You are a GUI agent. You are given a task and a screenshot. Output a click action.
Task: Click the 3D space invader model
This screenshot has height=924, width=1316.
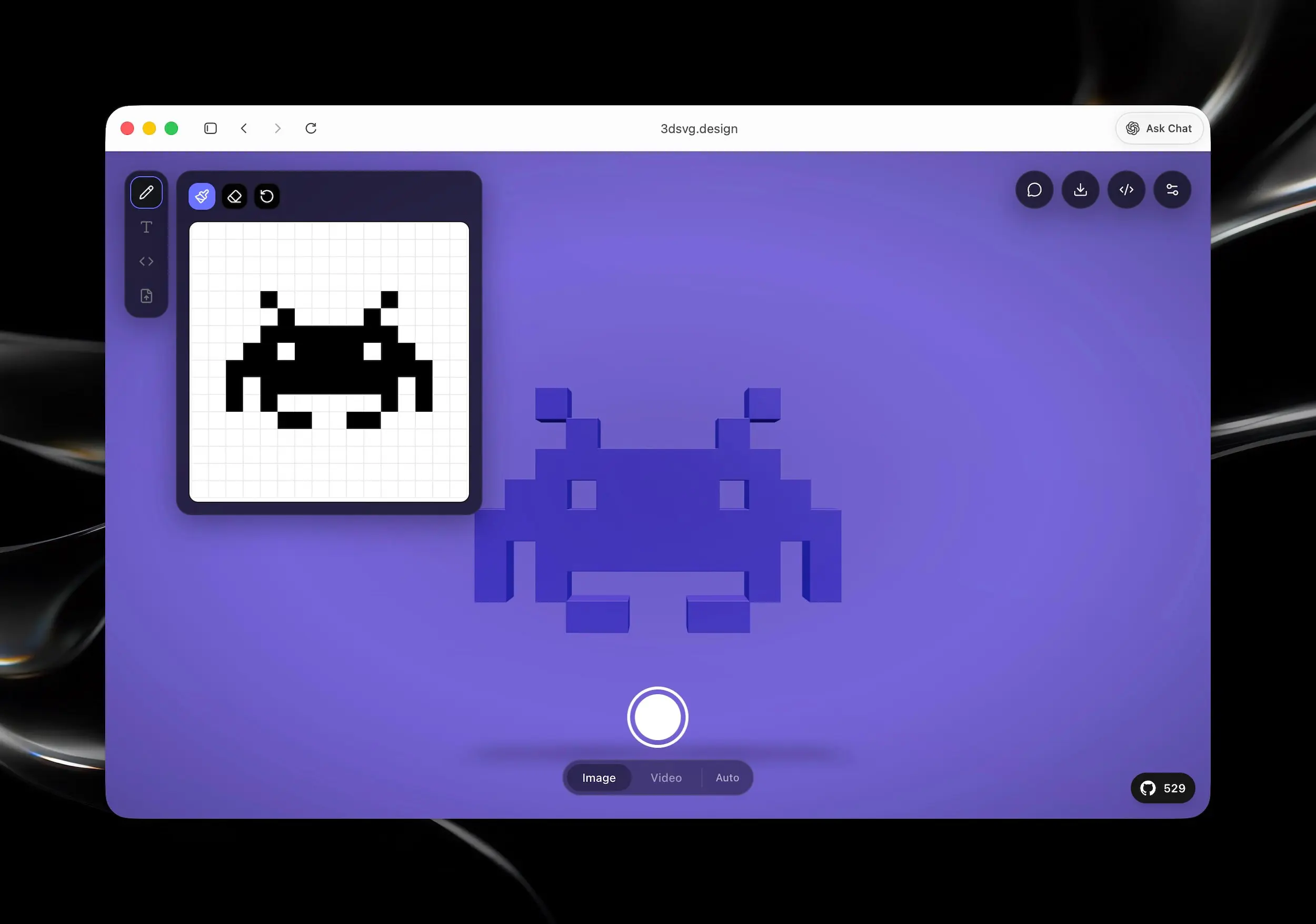tap(657, 510)
